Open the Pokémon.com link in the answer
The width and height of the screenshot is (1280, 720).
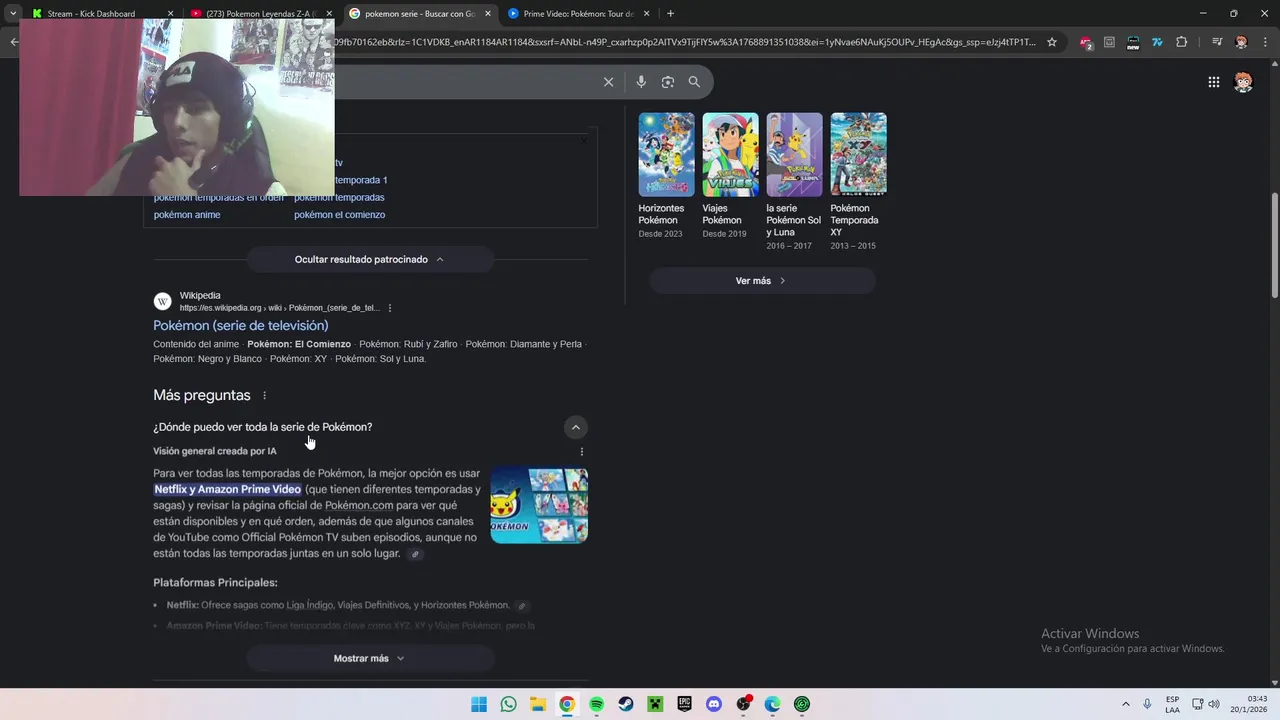[359, 506]
